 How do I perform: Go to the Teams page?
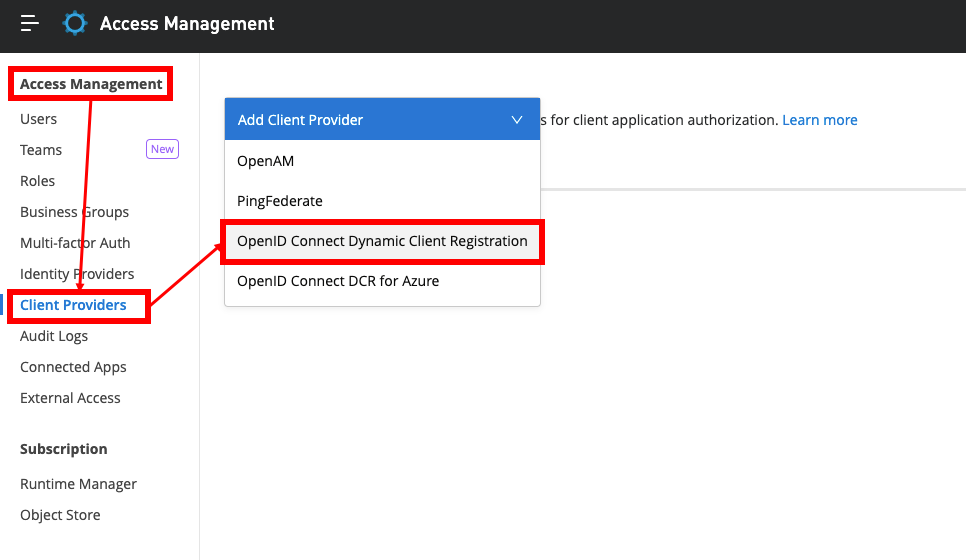click(x=41, y=150)
